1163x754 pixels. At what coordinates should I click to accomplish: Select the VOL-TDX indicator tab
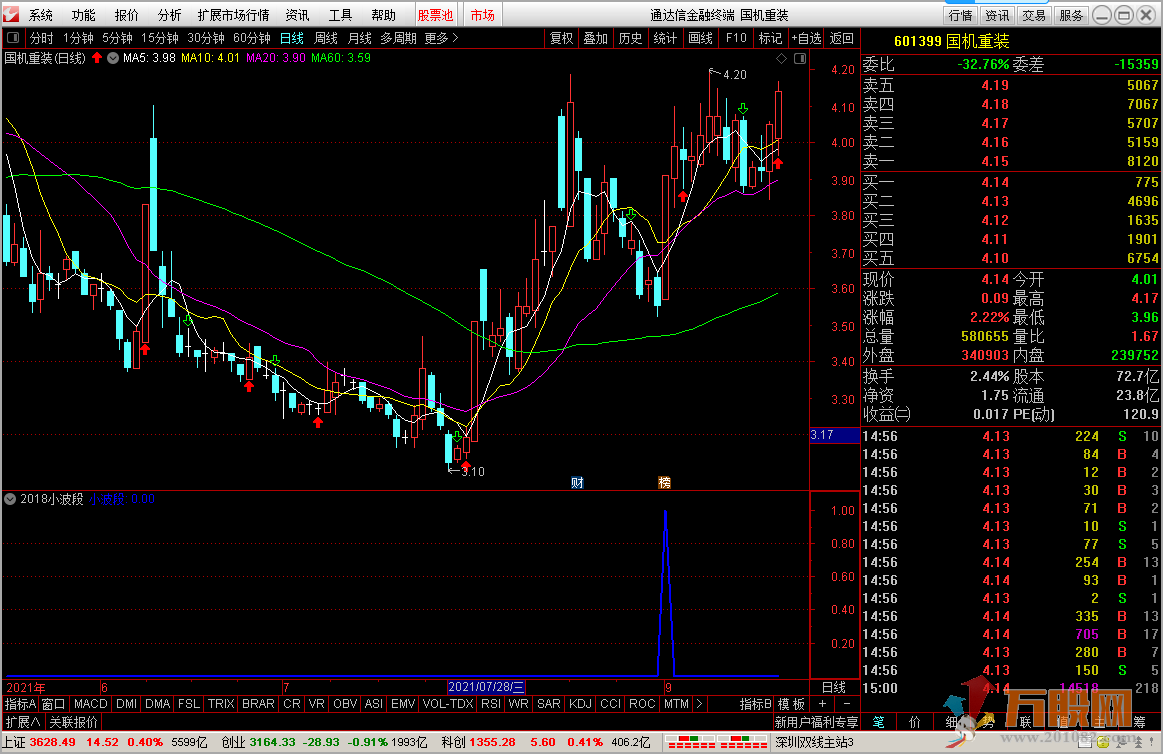tap(448, 704)
